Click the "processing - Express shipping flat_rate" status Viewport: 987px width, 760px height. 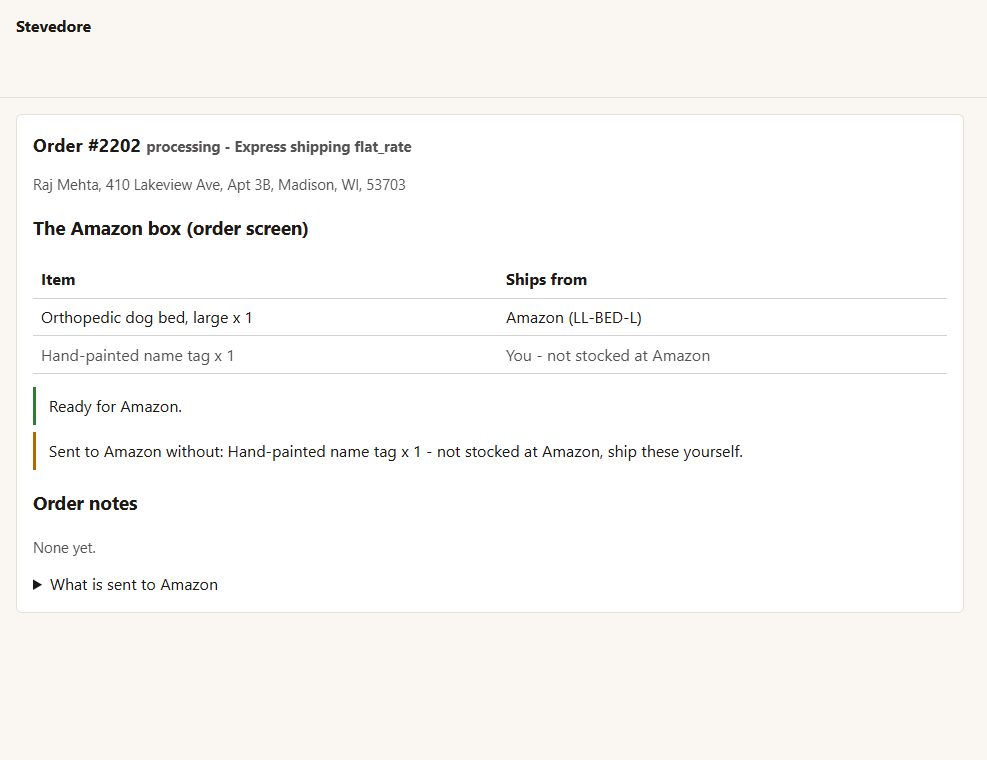pyautogui.click(x=279, y=147)
